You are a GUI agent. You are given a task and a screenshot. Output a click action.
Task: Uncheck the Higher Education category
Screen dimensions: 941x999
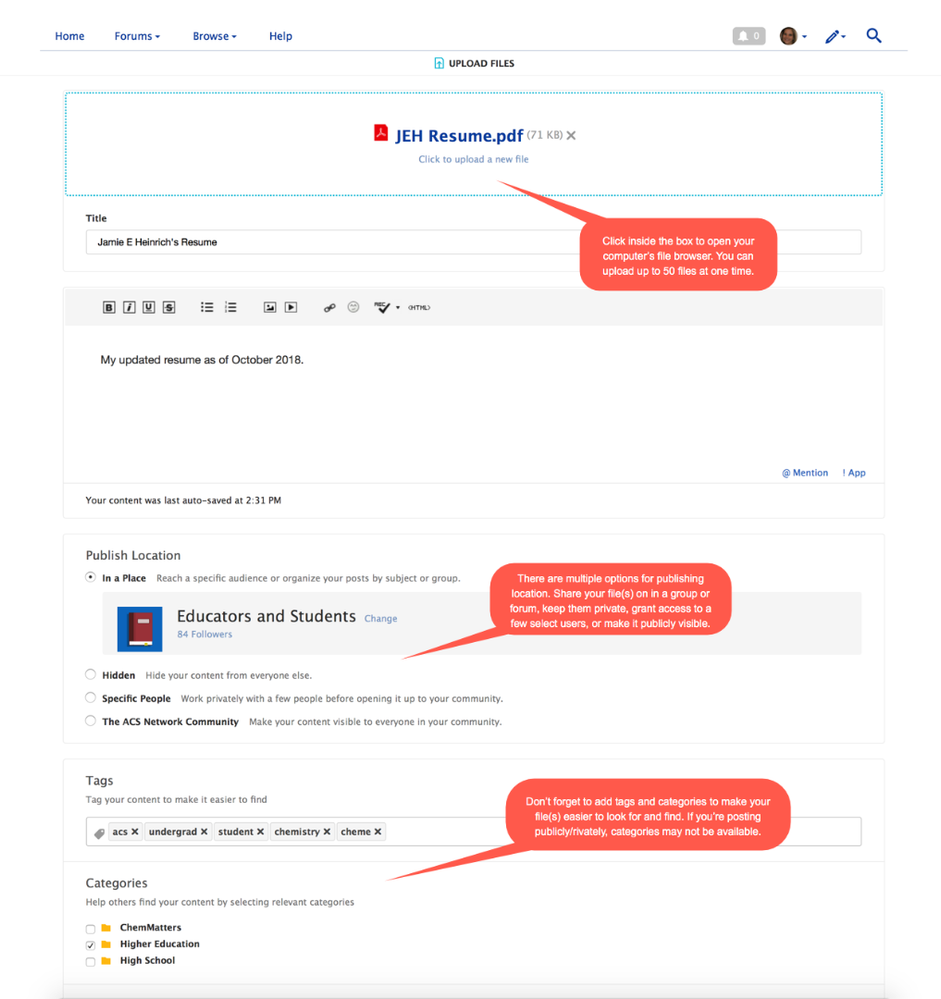tap(91, 945)
